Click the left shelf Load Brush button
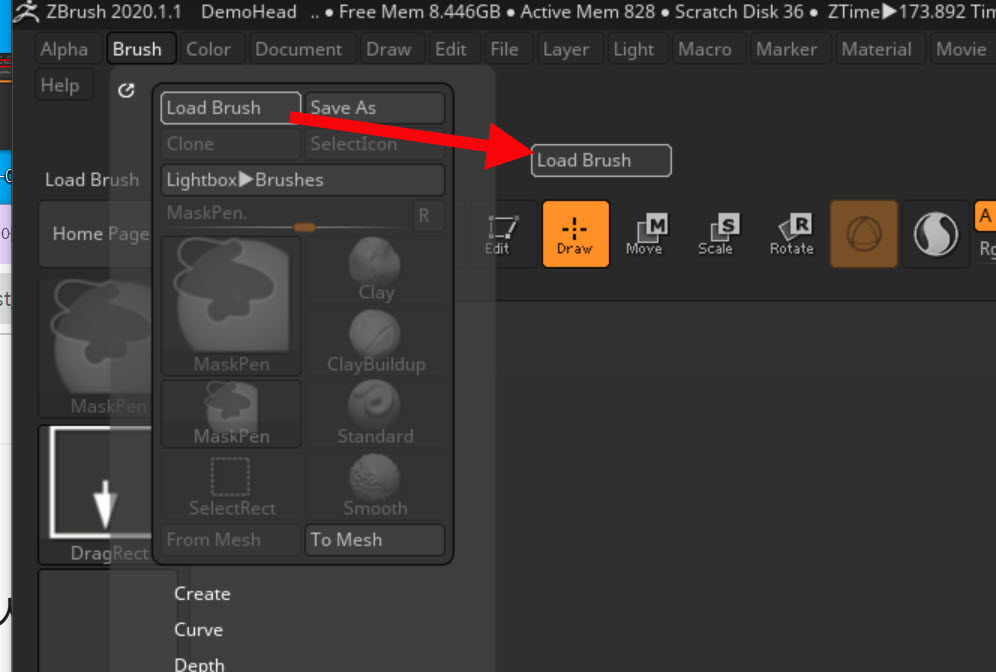This screenshot has height=672, width=996. [92, 180]
